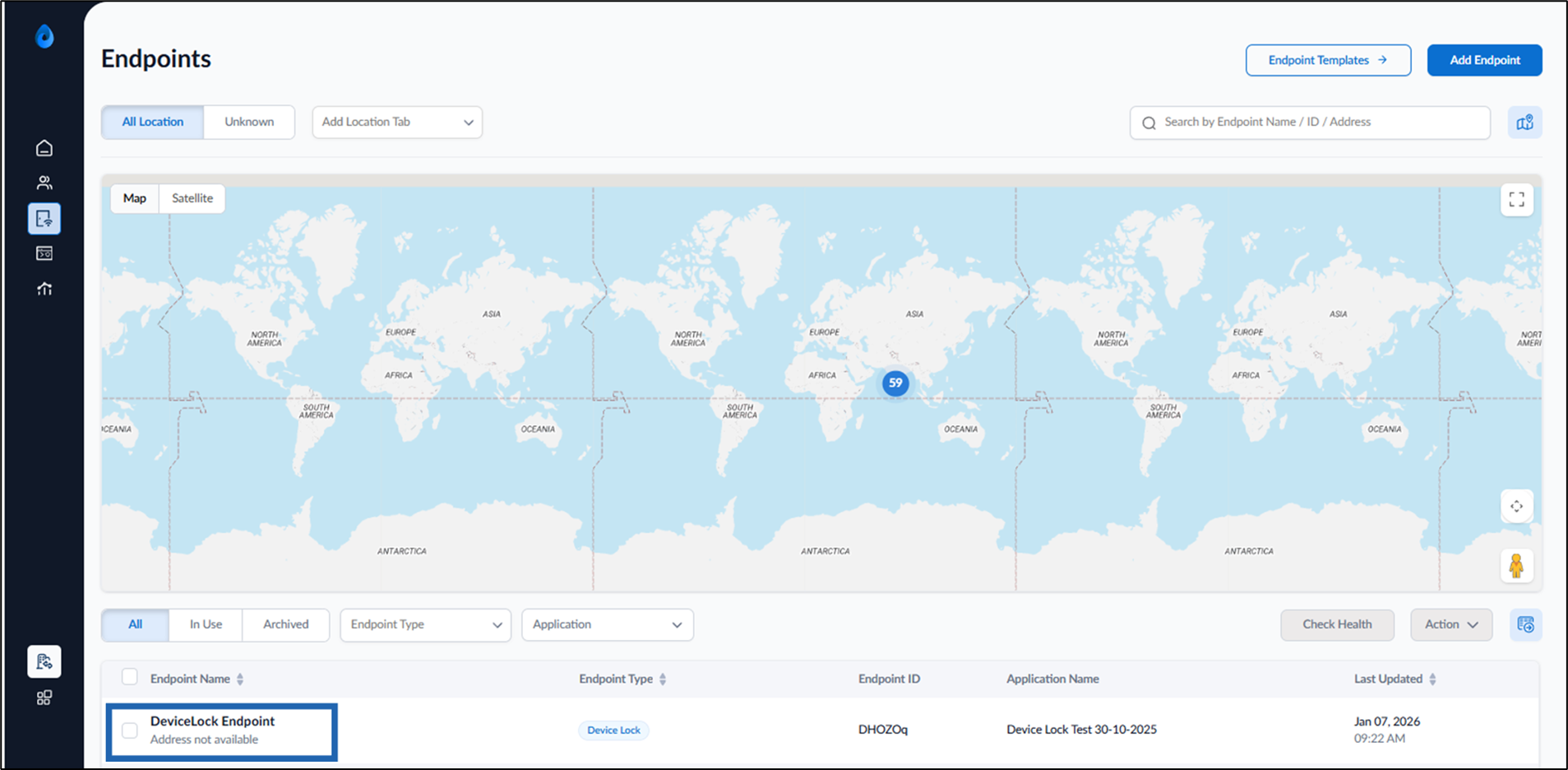The image size is (1568, 770).
Task: Select the All endpoints filter tab
Action: click(x=136, y=624)
